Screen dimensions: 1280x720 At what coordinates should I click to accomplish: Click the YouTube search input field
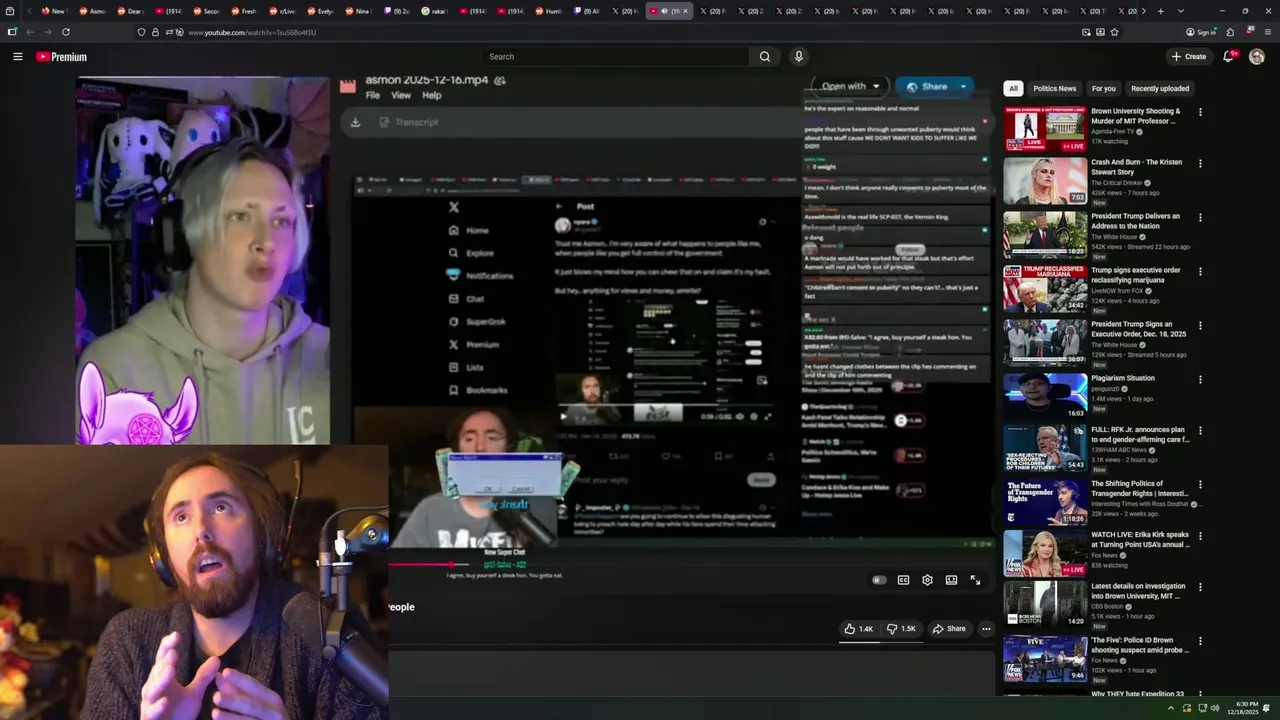tap(615, 57)
